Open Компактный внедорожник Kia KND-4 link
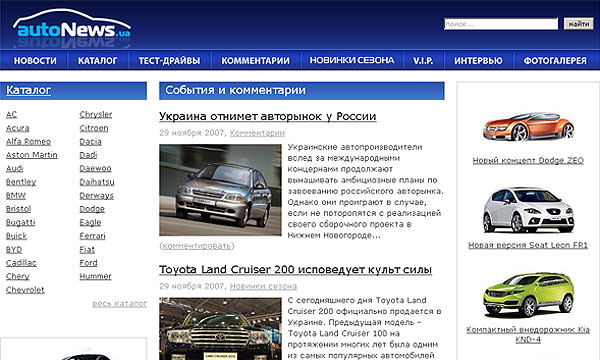The width and height of the screenshot is (600, 360). (x=528, y=334)
